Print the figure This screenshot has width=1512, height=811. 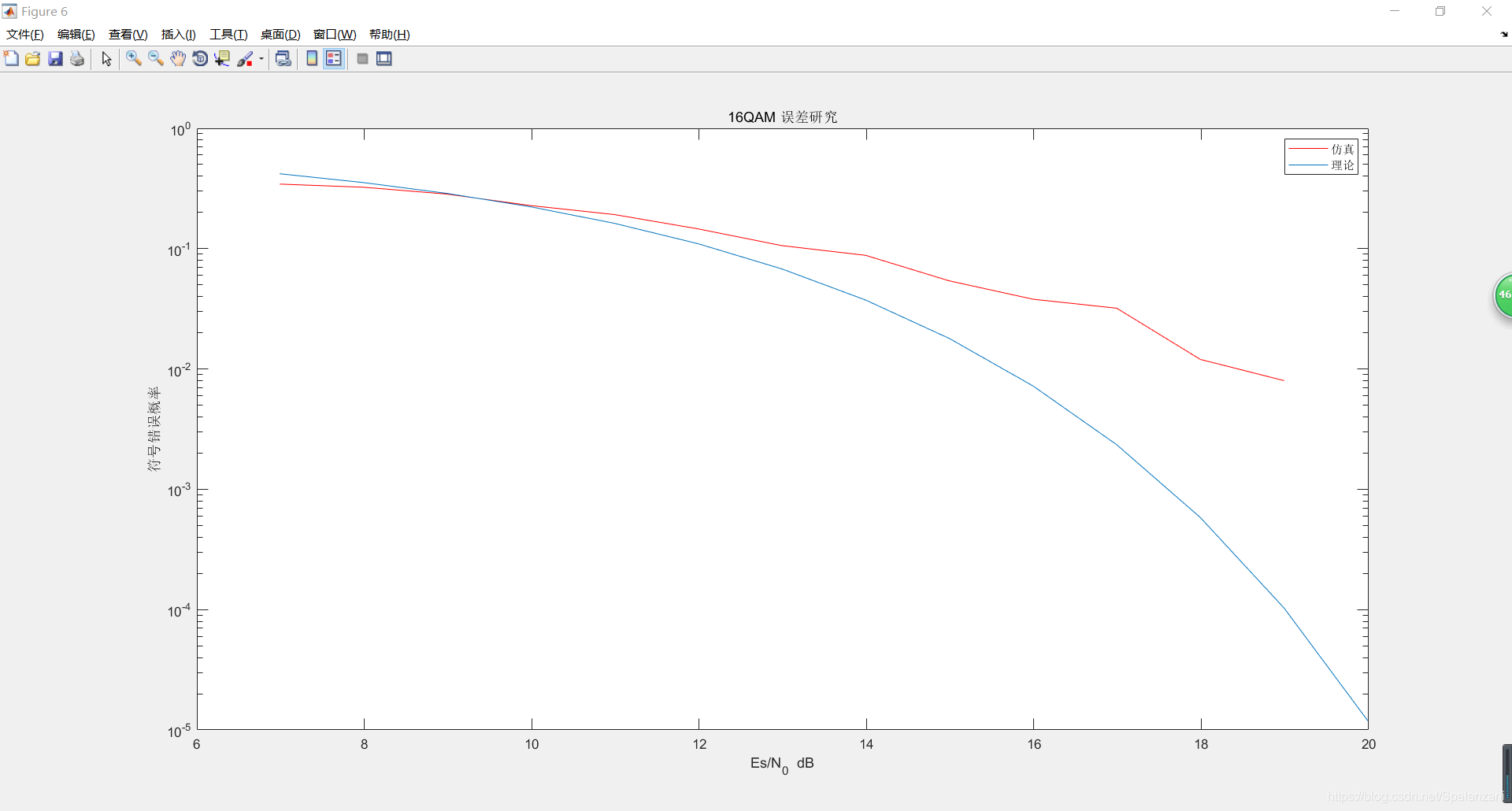pyautogui.click(x=77, y=59)
